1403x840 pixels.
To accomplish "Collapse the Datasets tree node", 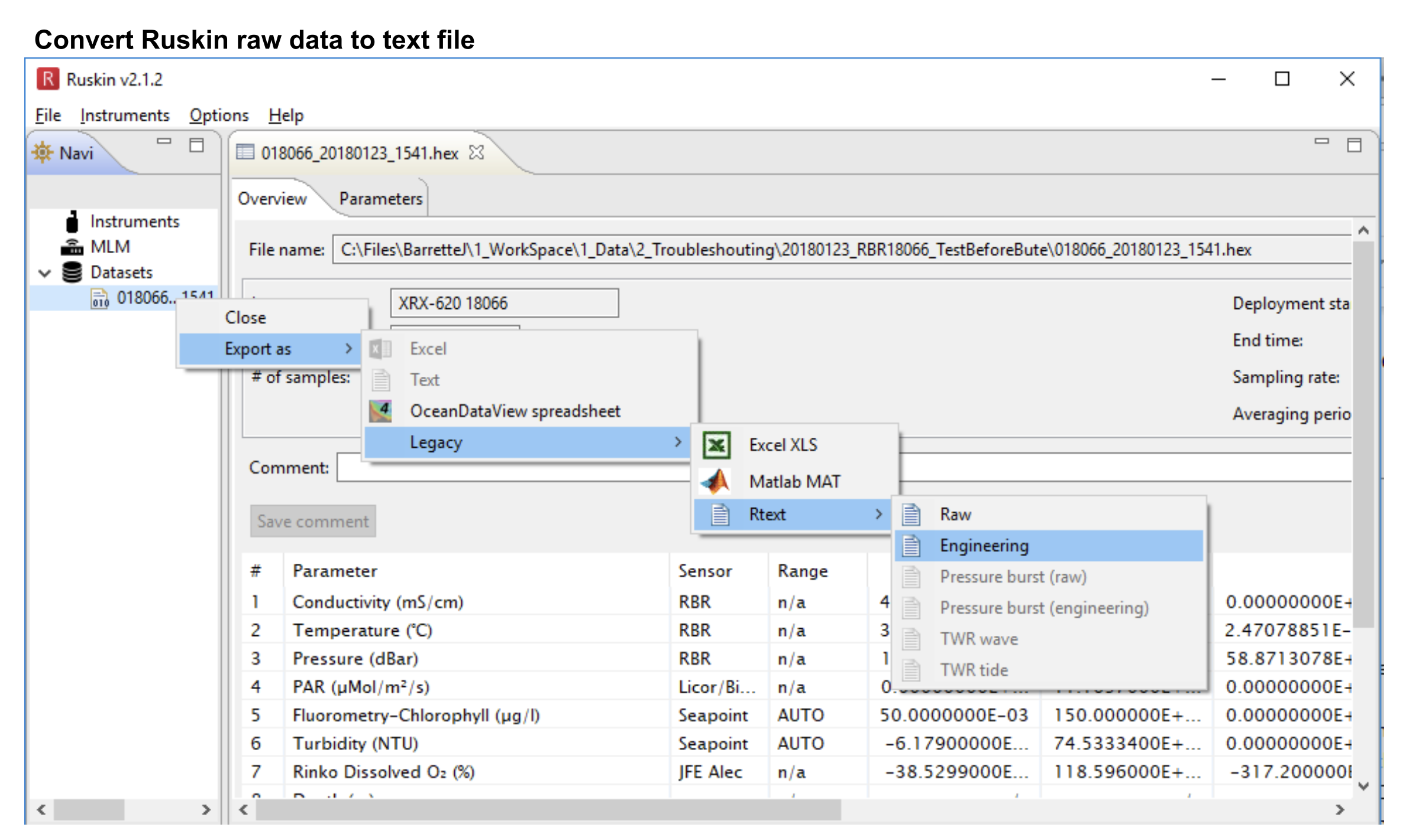I will point(45,273).
